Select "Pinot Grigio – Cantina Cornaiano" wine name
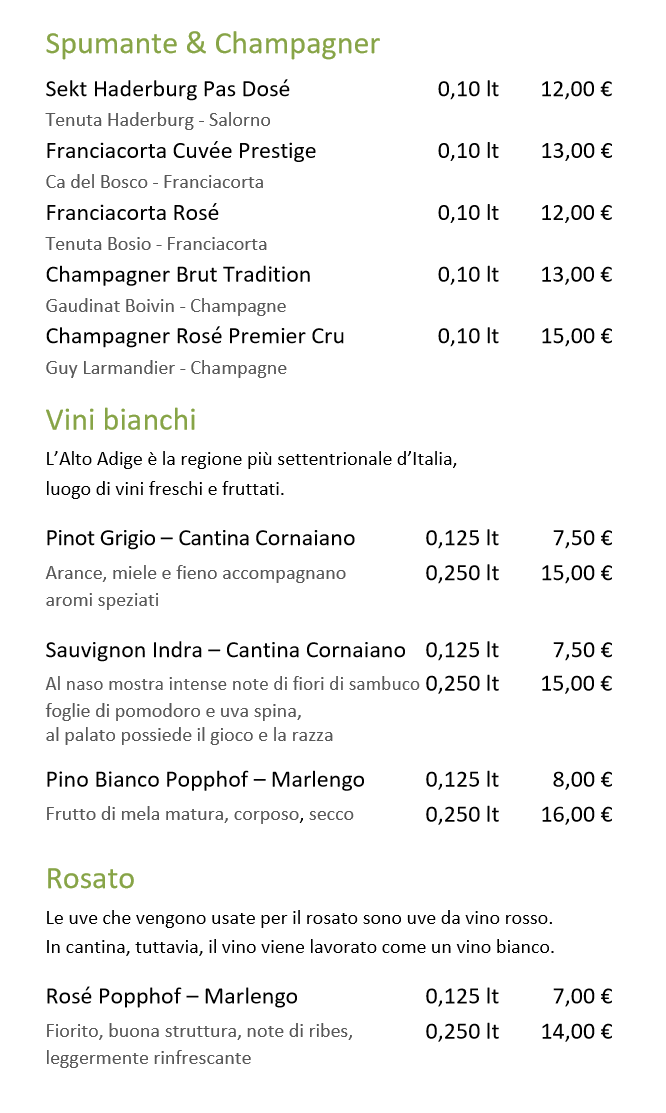 [200, 538]
